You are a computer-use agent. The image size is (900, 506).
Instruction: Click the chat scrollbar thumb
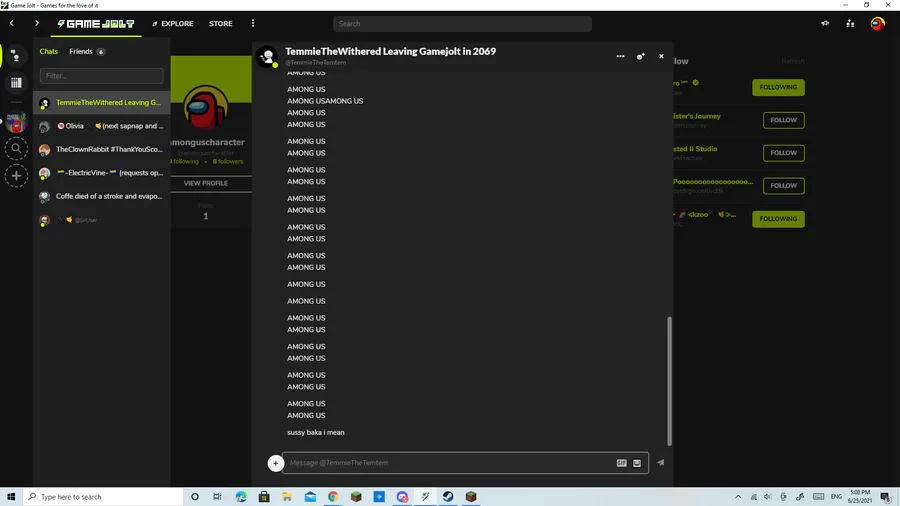[669, 381]
